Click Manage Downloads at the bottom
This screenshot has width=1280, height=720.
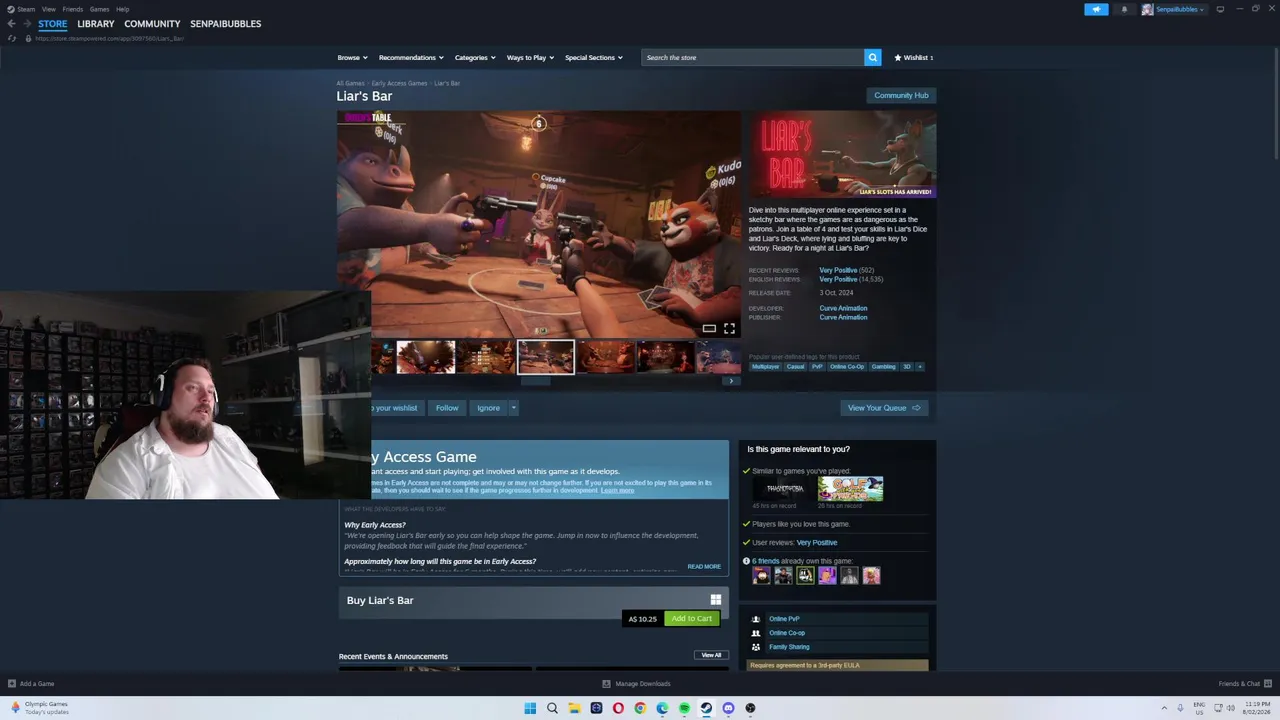(x=636, y=684)
